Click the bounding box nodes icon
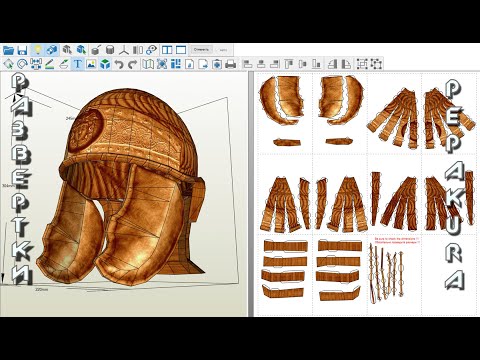The height and width of the screenshot is (360, 480). 376,64
